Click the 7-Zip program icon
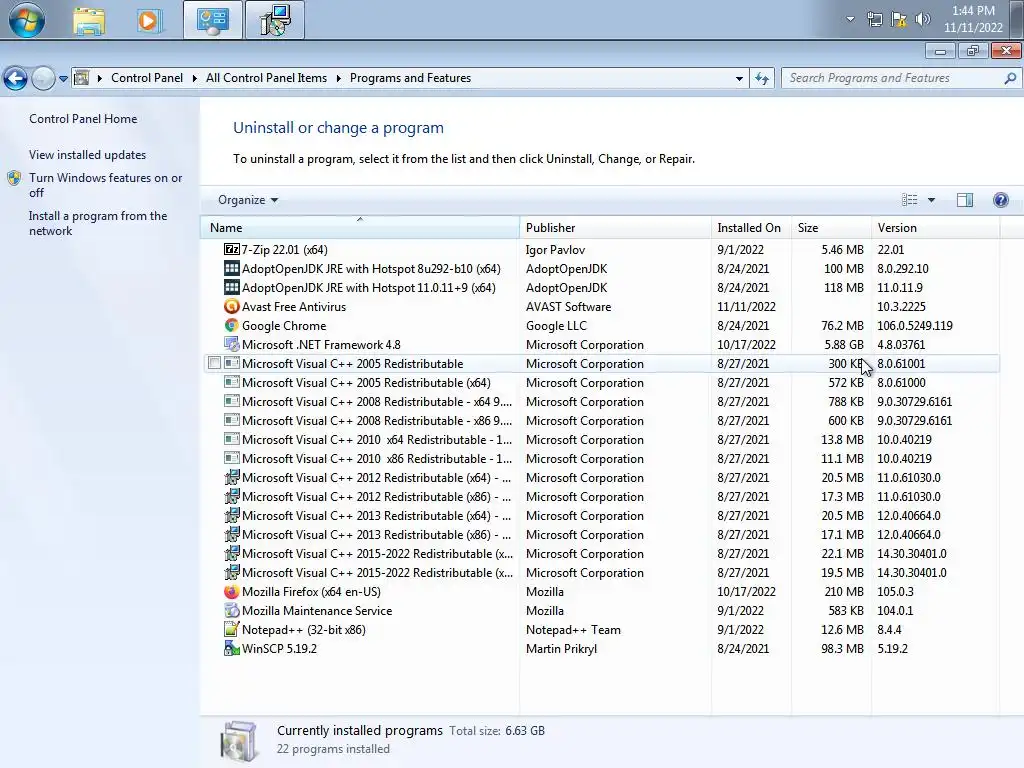 [x=231, y=249]
